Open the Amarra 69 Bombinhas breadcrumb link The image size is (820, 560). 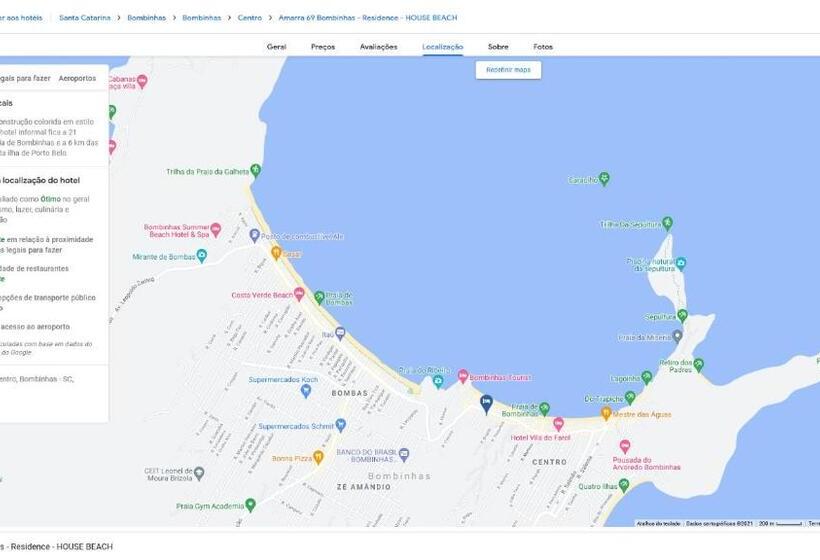pyautogui.click(x=368, y=17)
